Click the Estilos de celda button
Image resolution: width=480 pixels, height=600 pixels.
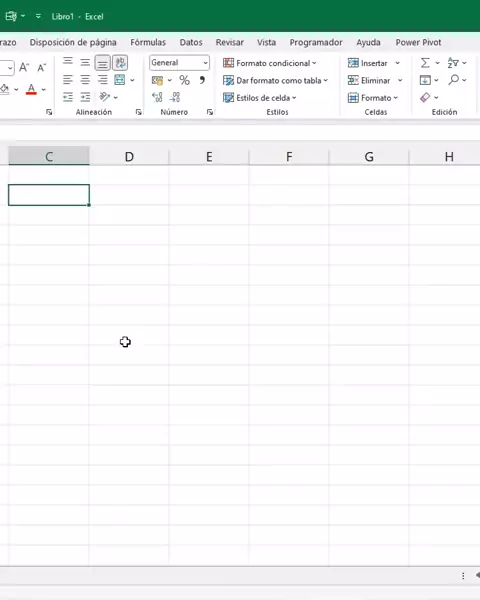[x=260, y=98]
